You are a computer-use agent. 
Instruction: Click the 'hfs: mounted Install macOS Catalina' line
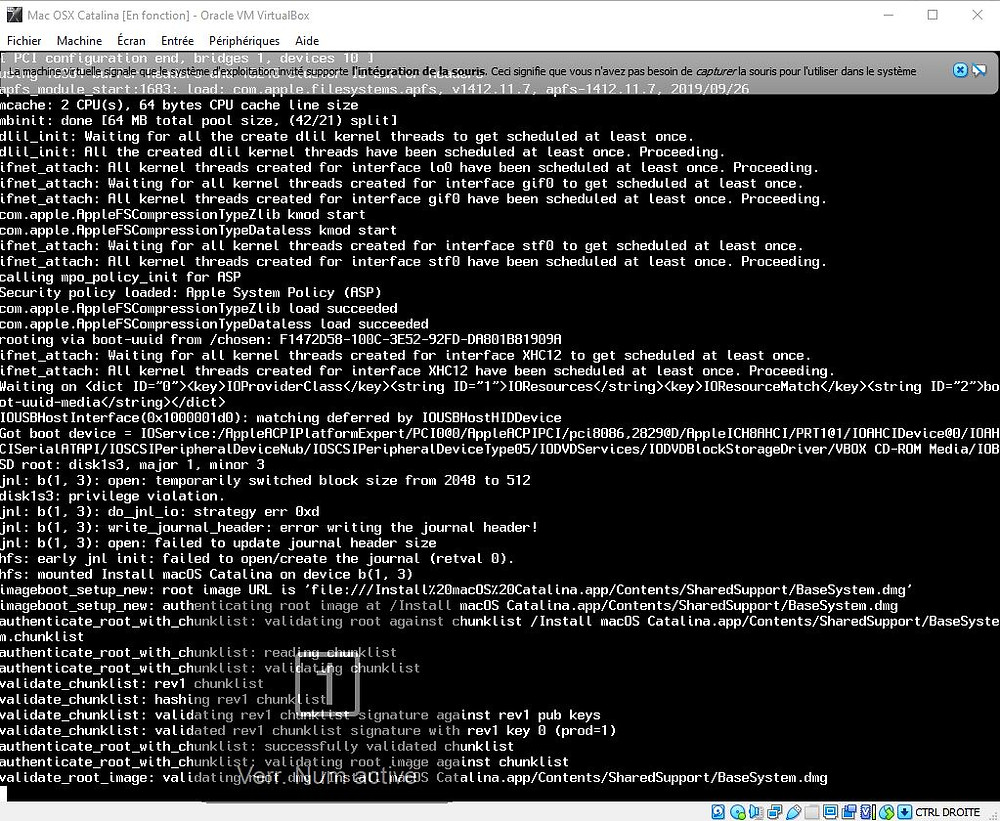(x=207, y=574)
